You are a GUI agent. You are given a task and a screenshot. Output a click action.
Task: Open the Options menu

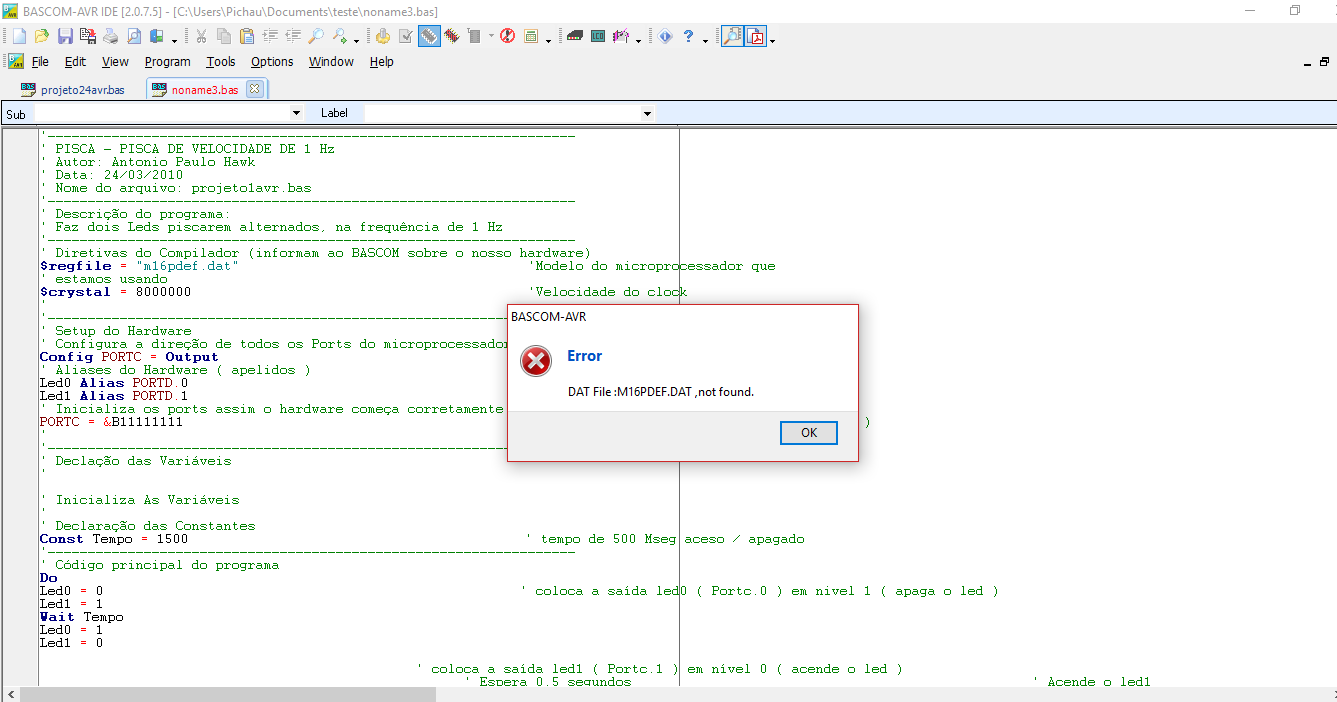[272, 62]
